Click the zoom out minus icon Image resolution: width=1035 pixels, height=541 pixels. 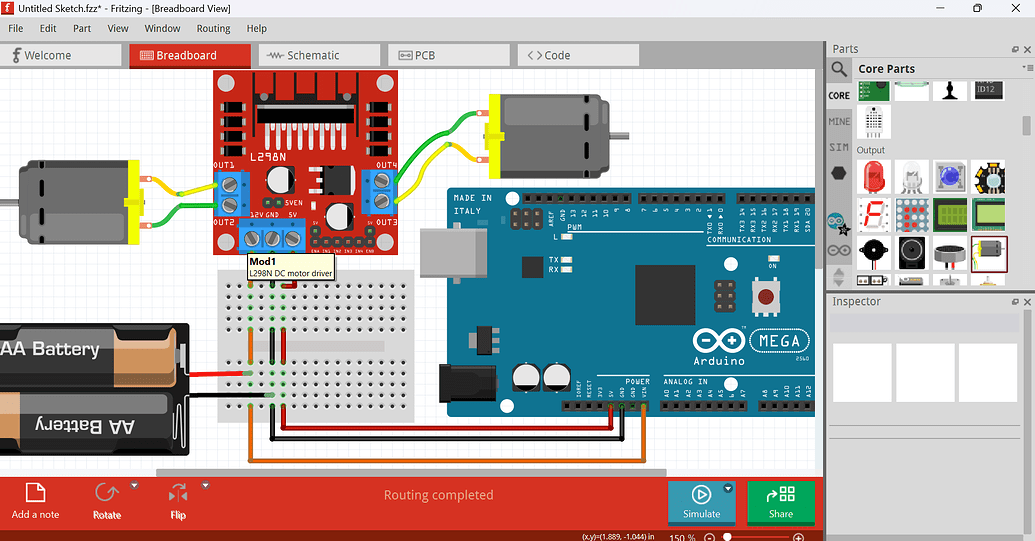pyautogui.click(x=710, y=537)
